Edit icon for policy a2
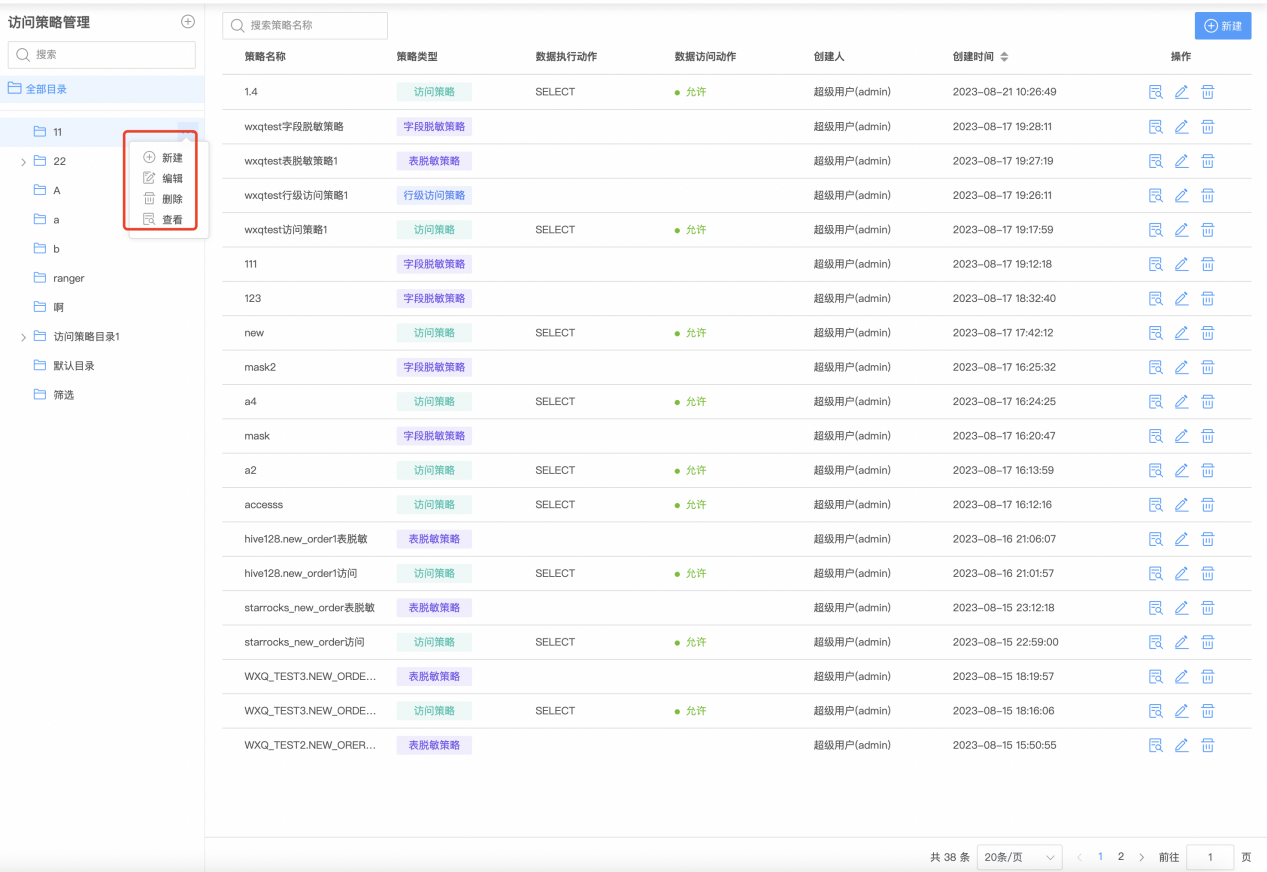The width and height of the screenshot is (1267, 872). click(x=1181, y=470)
